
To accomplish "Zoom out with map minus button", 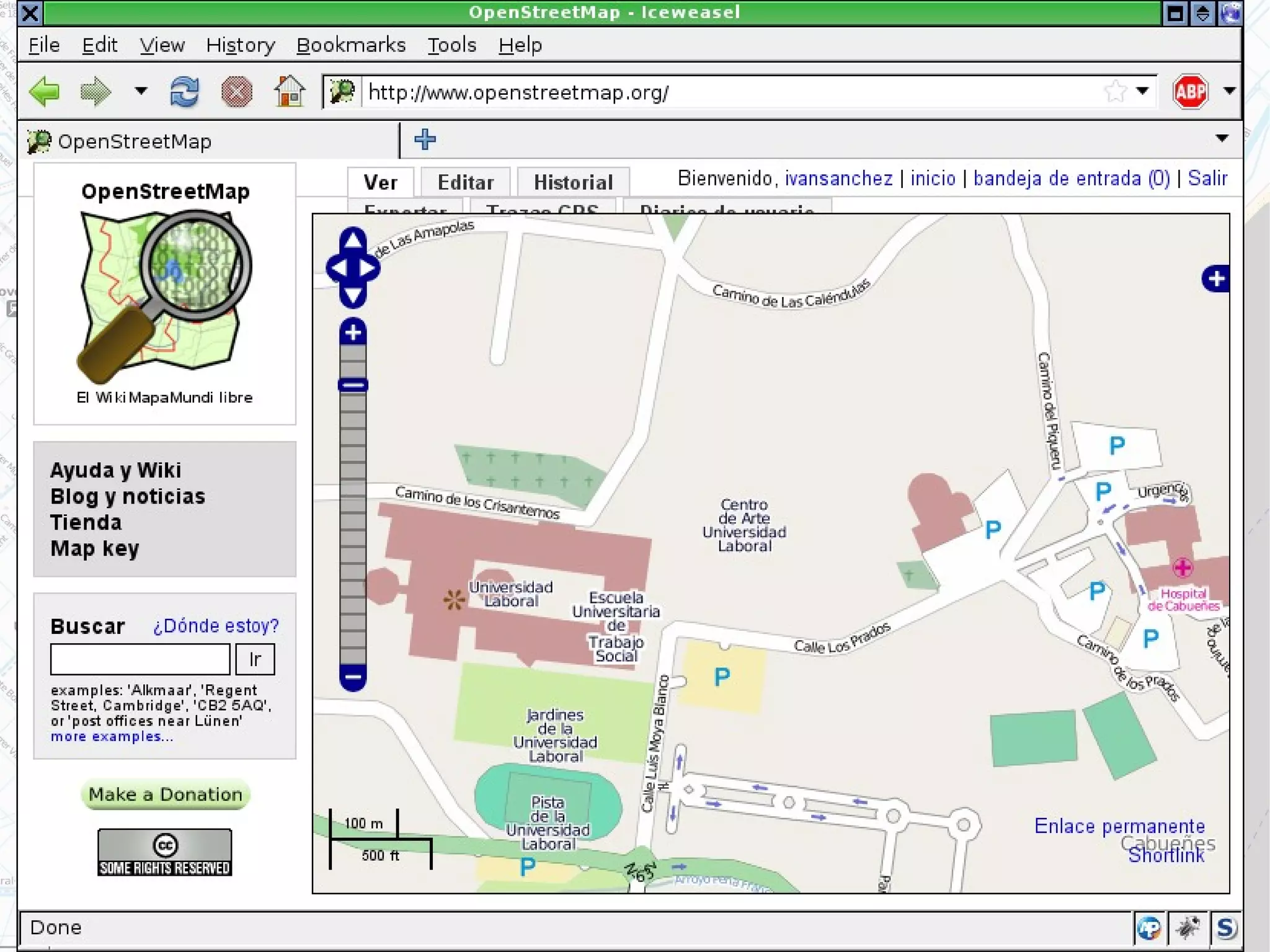I will [x=353, y=677].
